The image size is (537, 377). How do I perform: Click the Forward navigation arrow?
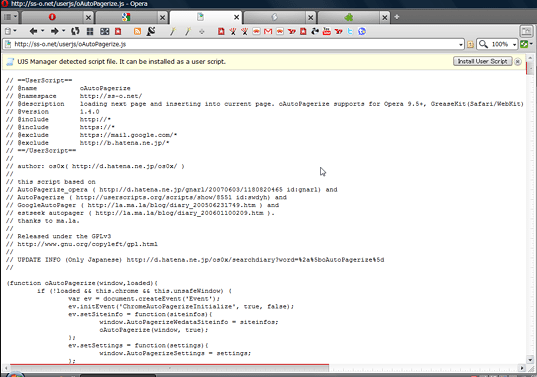coord(54,32)
